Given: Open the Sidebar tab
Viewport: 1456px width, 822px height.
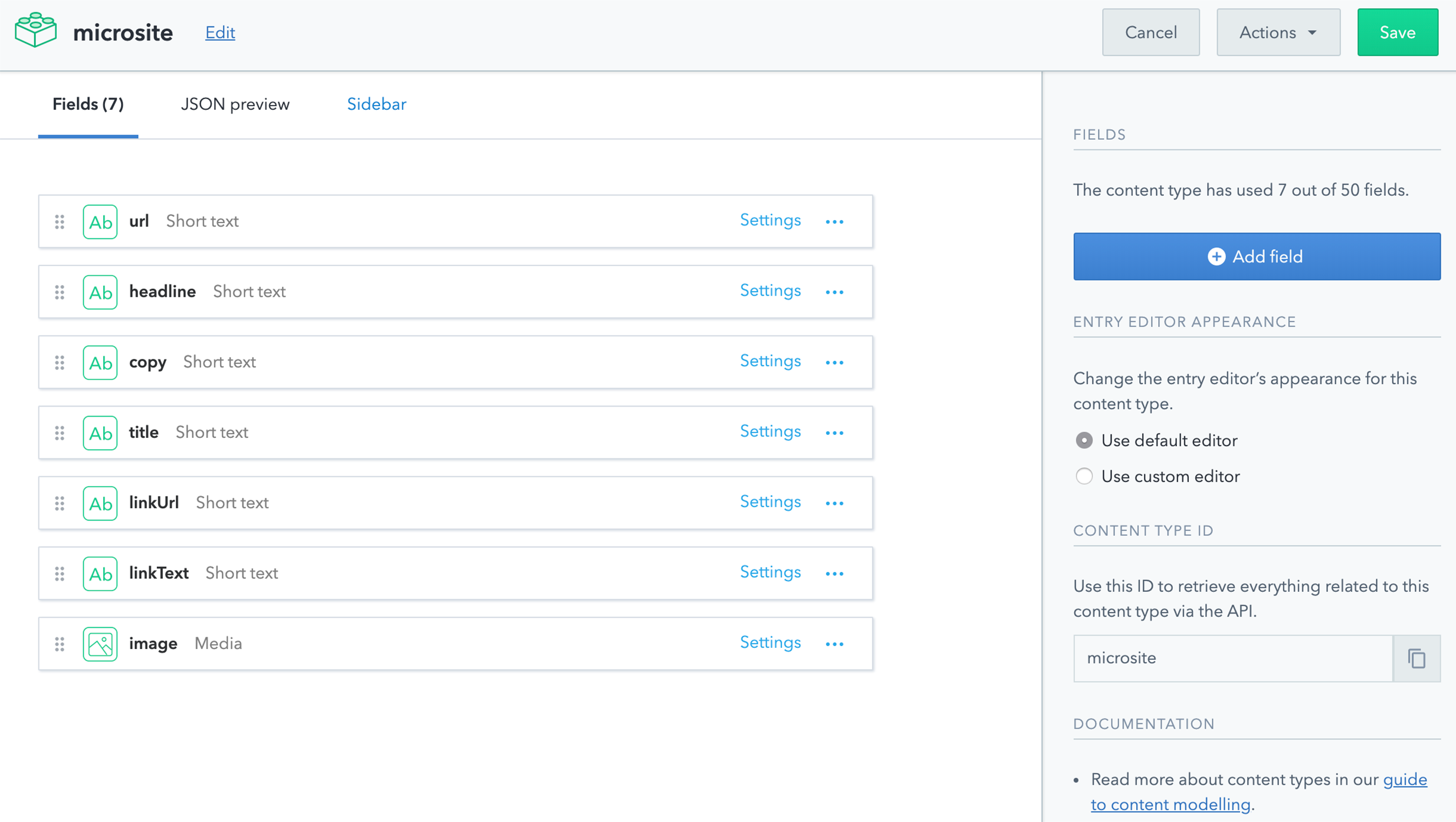Looking at the screenshot, I should point(376,104).
